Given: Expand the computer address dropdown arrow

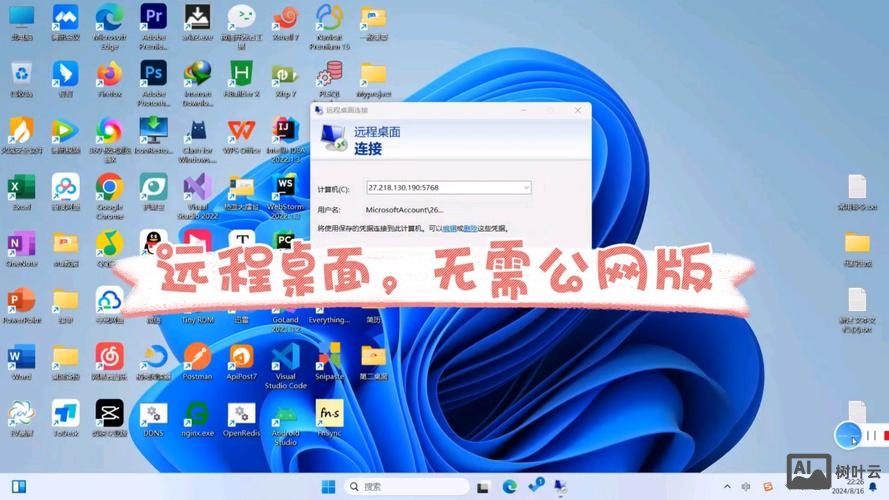Looking at the screenshot, I should (x=526, y=188).
